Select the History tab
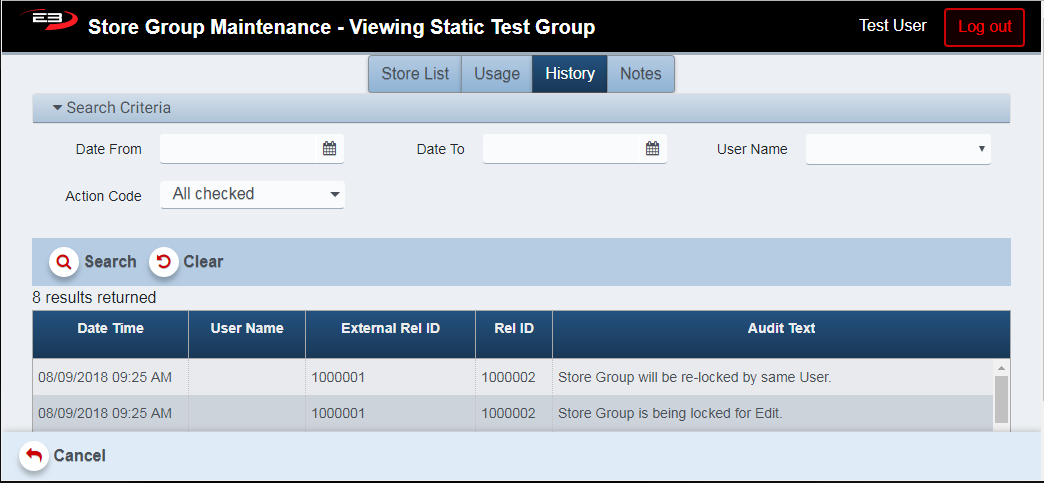The image size is (1044, 483). (x=570, y=74)
